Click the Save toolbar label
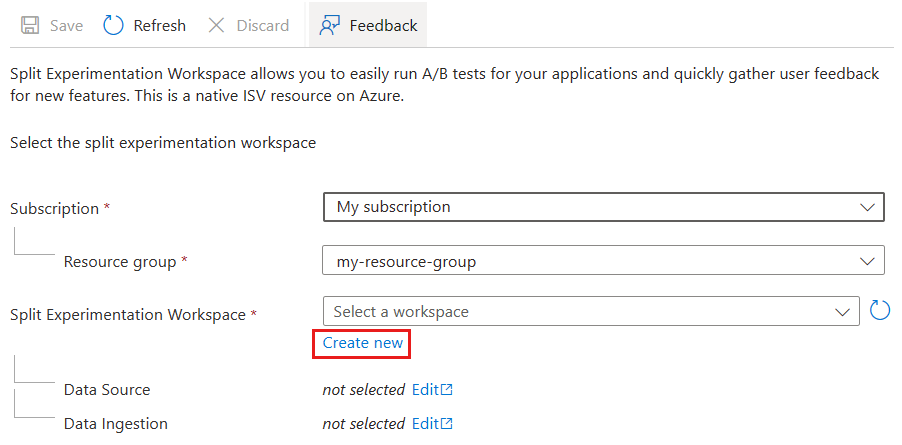The image size is (902, 445). 66,26
